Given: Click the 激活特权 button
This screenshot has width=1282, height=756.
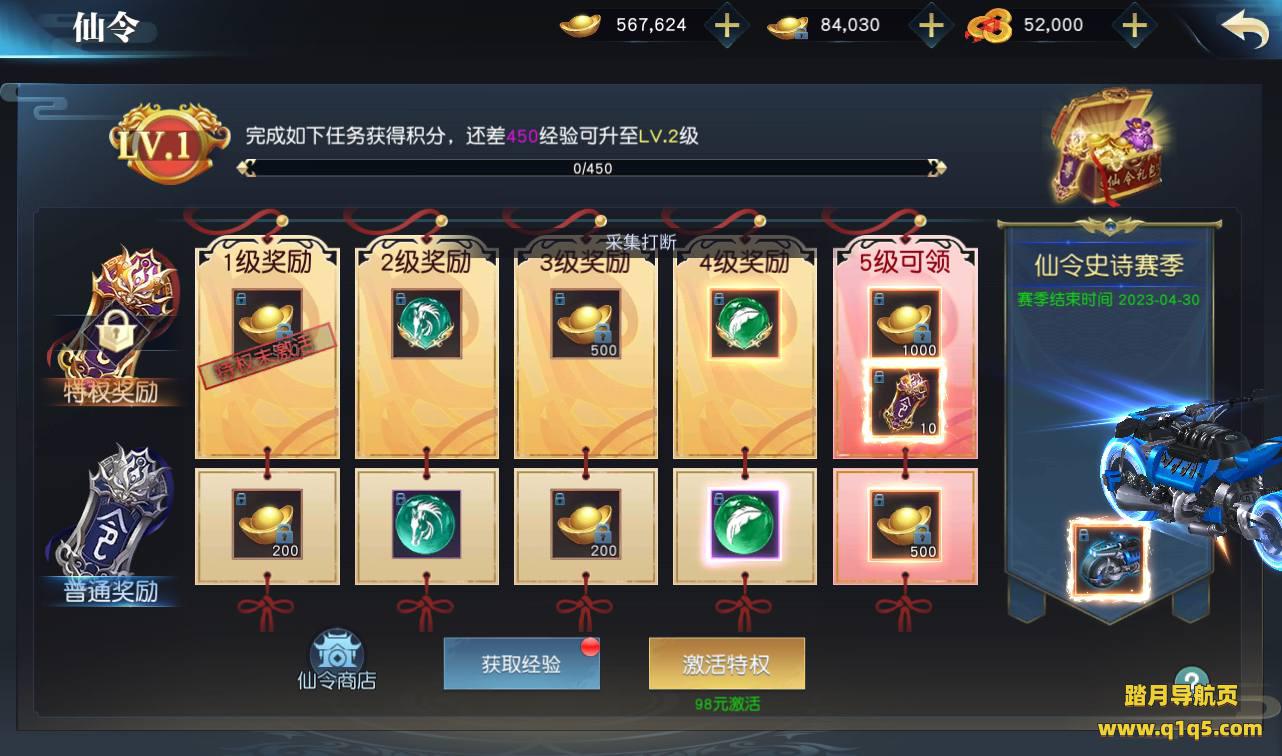Looking at the screenshot, I should [x=727, y=664].
